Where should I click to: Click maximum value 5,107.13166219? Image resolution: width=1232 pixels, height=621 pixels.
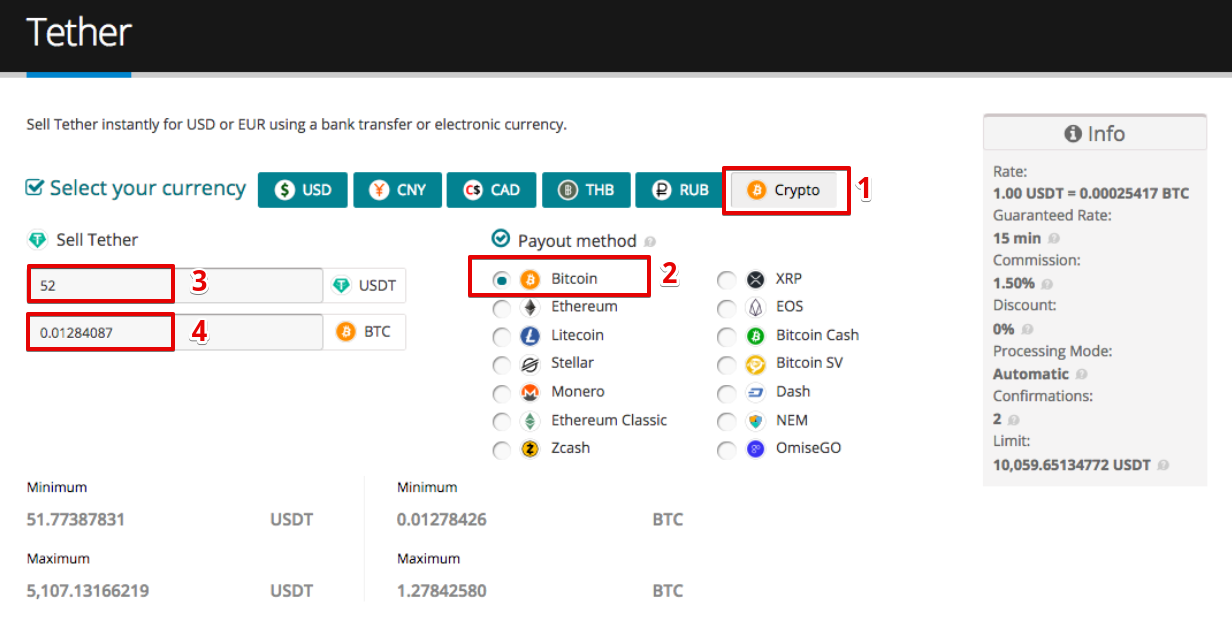88,591
